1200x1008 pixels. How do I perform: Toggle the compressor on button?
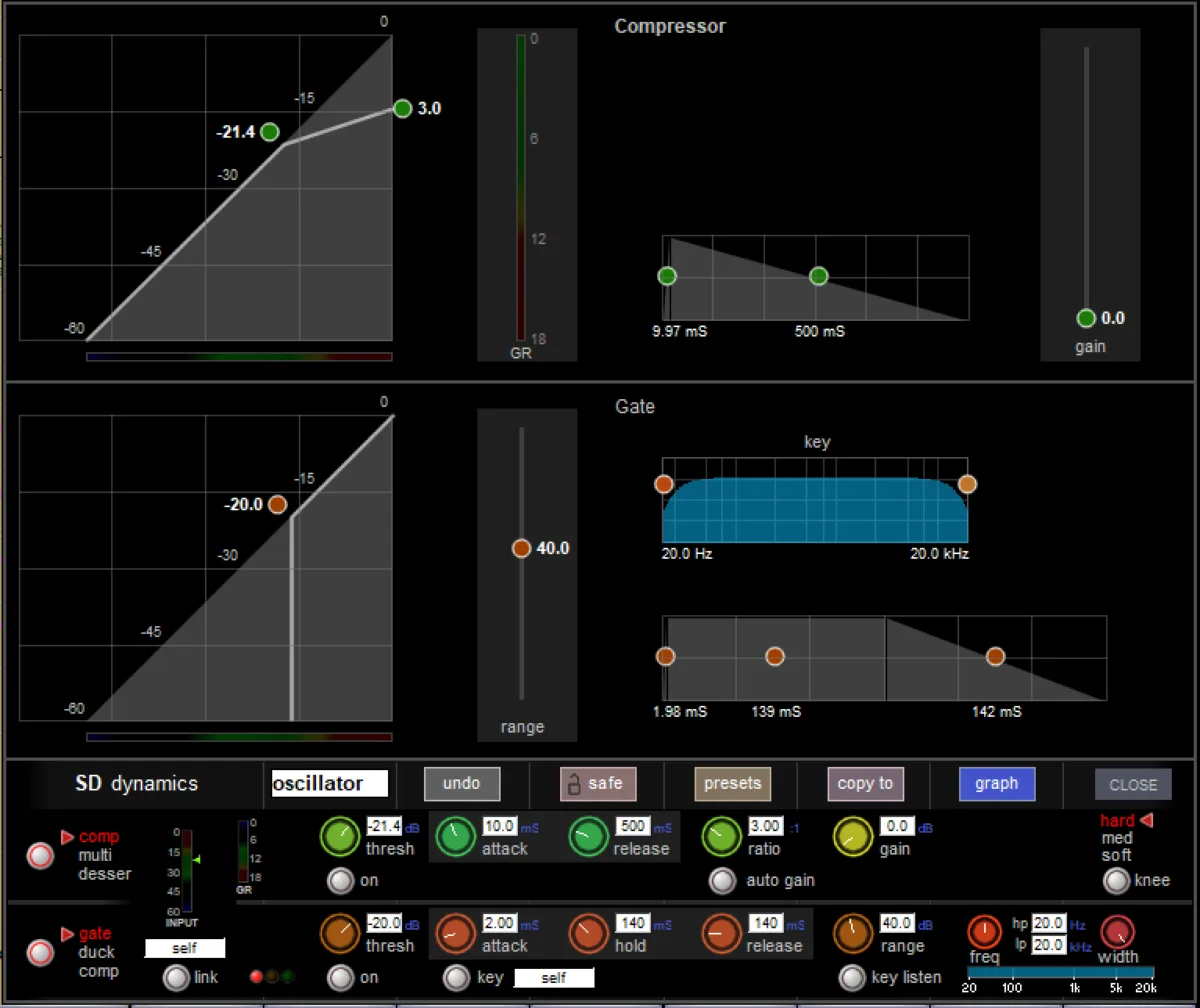click(341, 881)
